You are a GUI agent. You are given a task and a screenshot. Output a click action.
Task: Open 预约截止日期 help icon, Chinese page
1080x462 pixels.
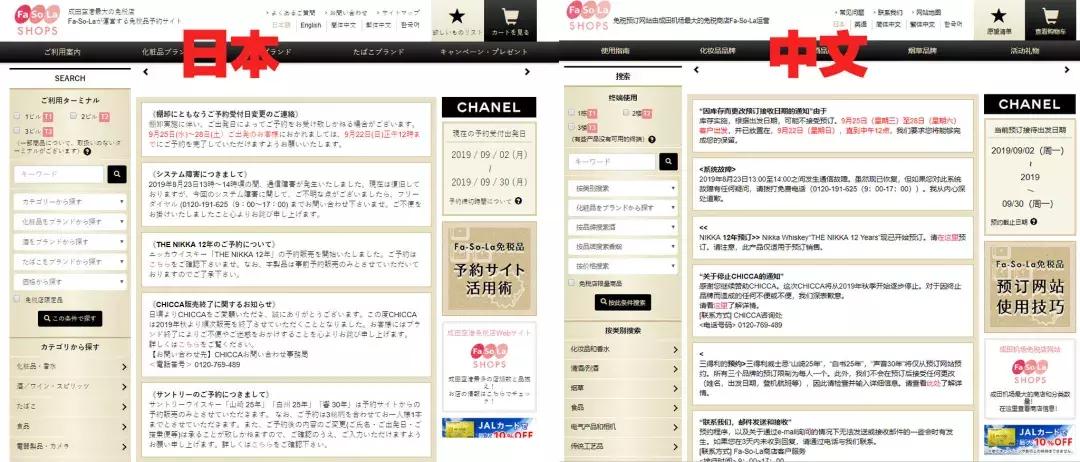point(1035,222)
